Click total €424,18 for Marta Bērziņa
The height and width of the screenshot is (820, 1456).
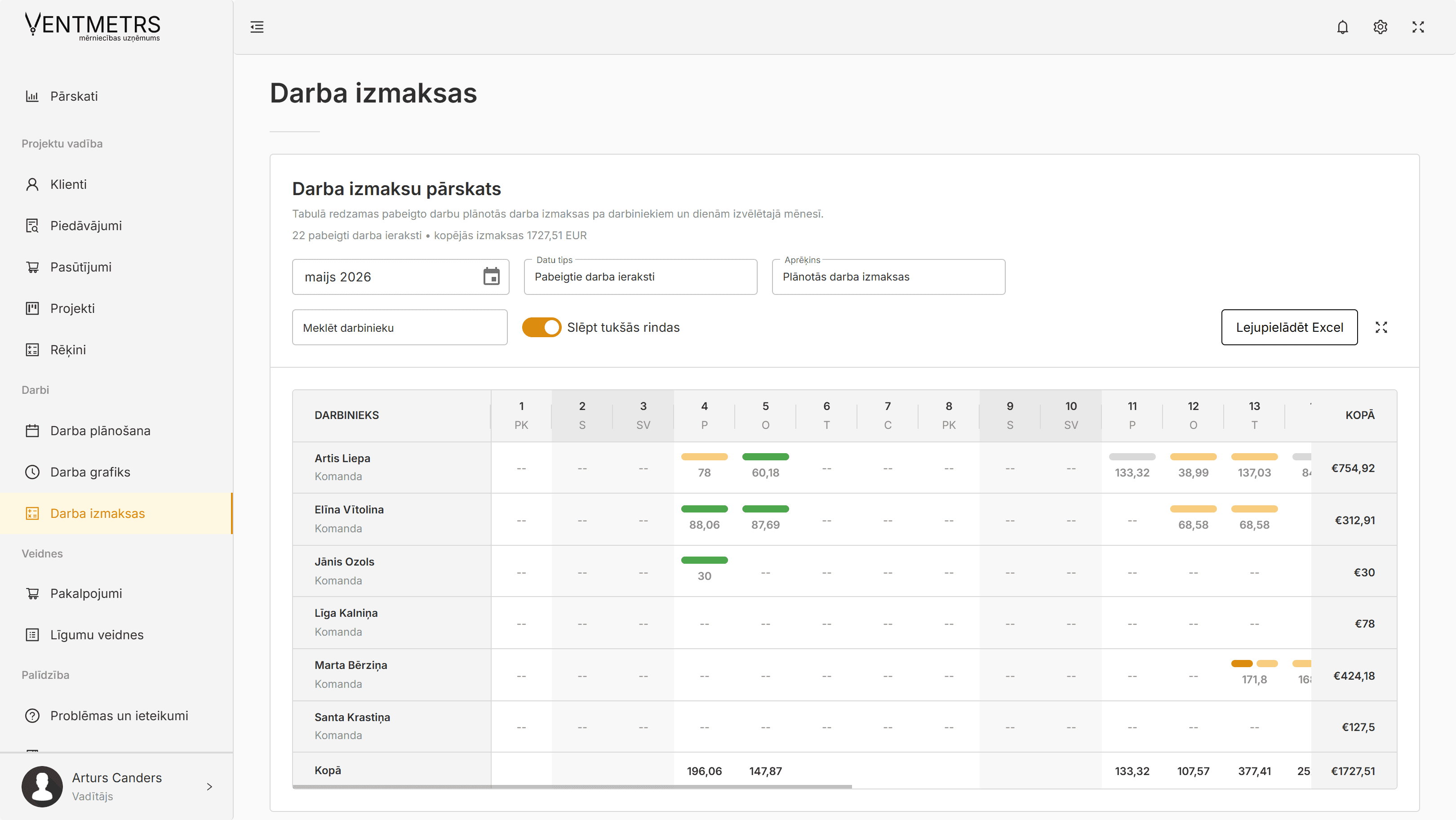1354,676
